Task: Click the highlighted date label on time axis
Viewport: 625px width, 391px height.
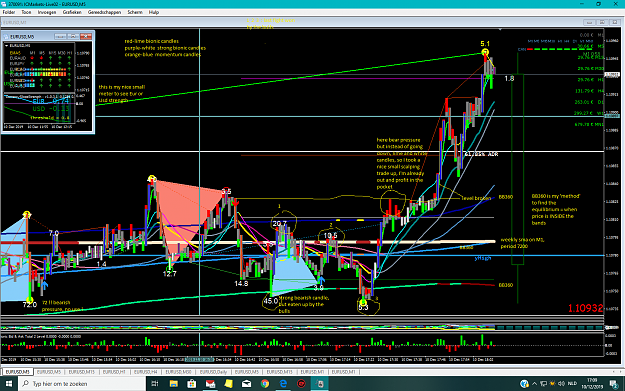Action: tap(200, 360)
